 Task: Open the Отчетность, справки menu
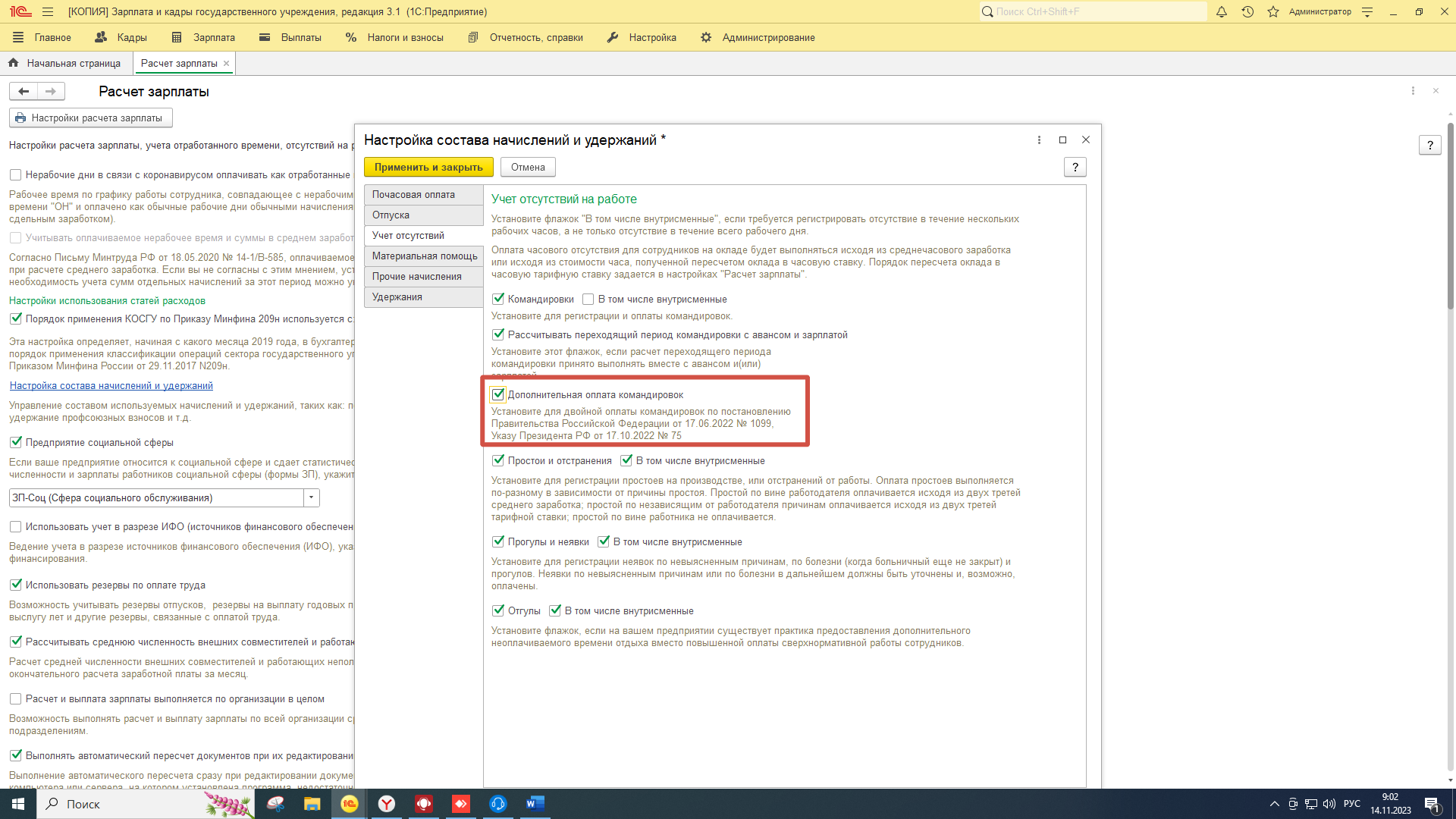526,37
